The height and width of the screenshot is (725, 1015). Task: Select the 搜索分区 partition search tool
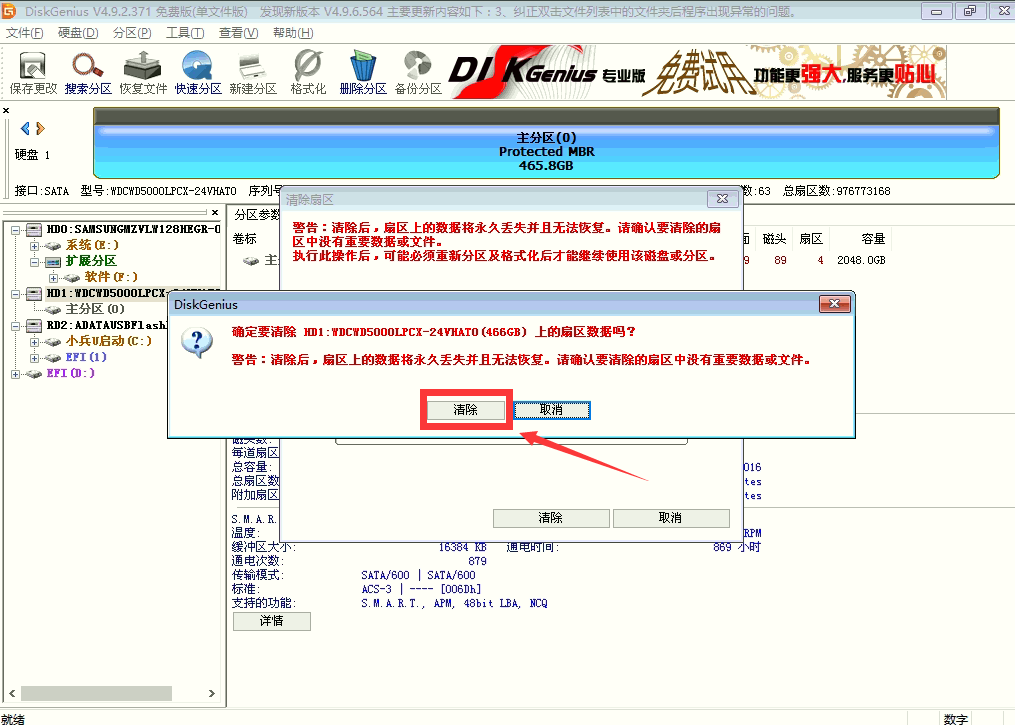point(86,70)
